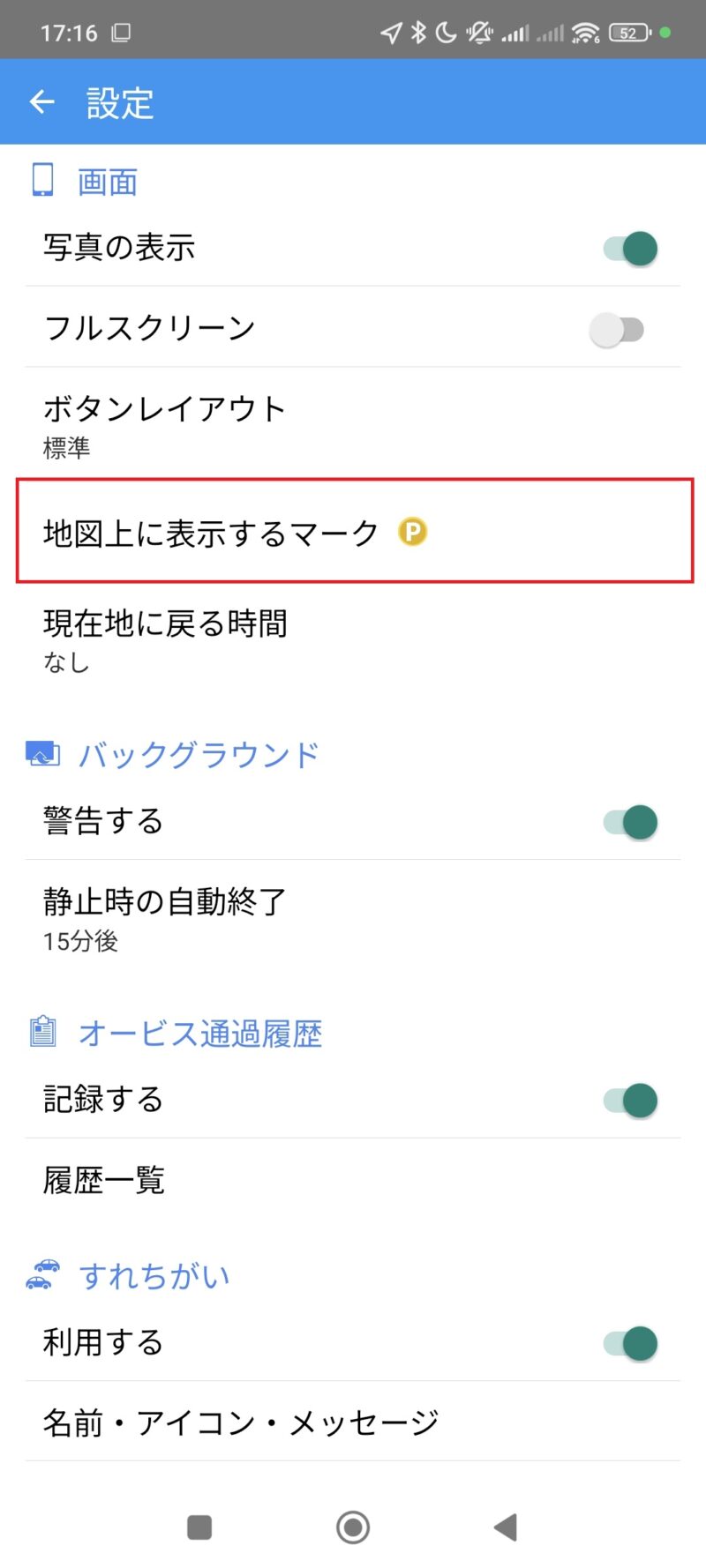Open 静止時の自動終了 time picker
Screen dimensions: 706x1568
coord(353,918)
